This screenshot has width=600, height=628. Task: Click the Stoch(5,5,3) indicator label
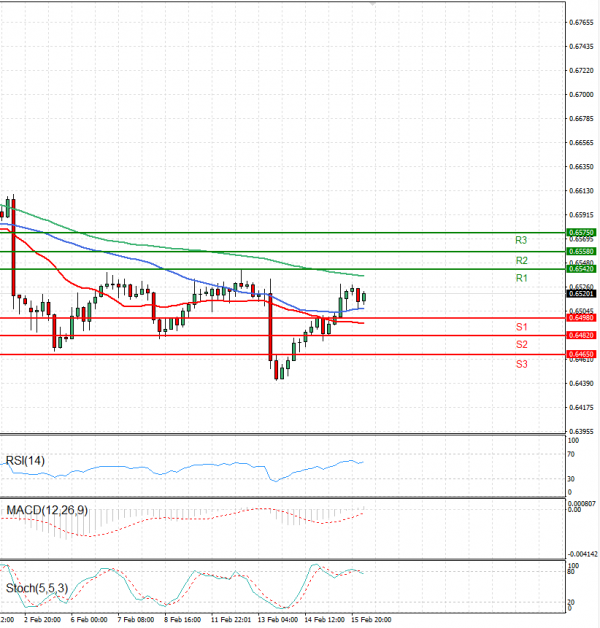point(37,588)
